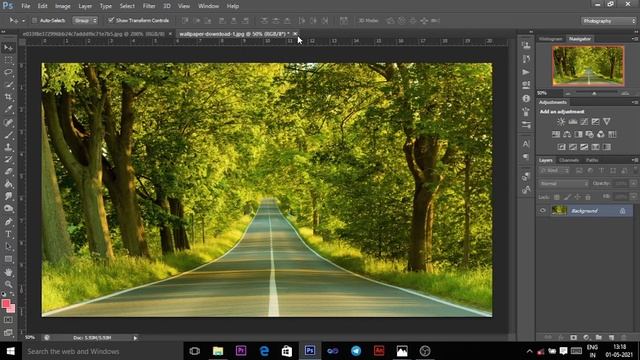Select the Hand tool
This screenshot has height=360, width=640.
click(8, 272)
